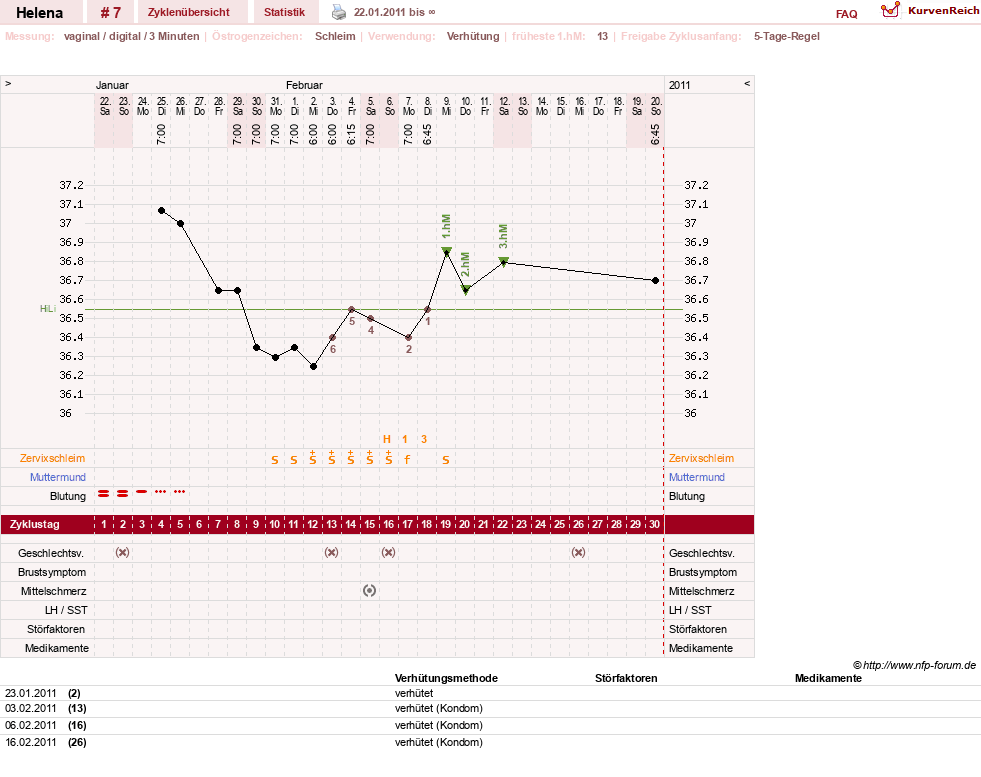This screenshot has width=981, height=777.
Task: Click the next cycle arrow beside 2011
Action: pyautogui.click(x=746, y=83)
